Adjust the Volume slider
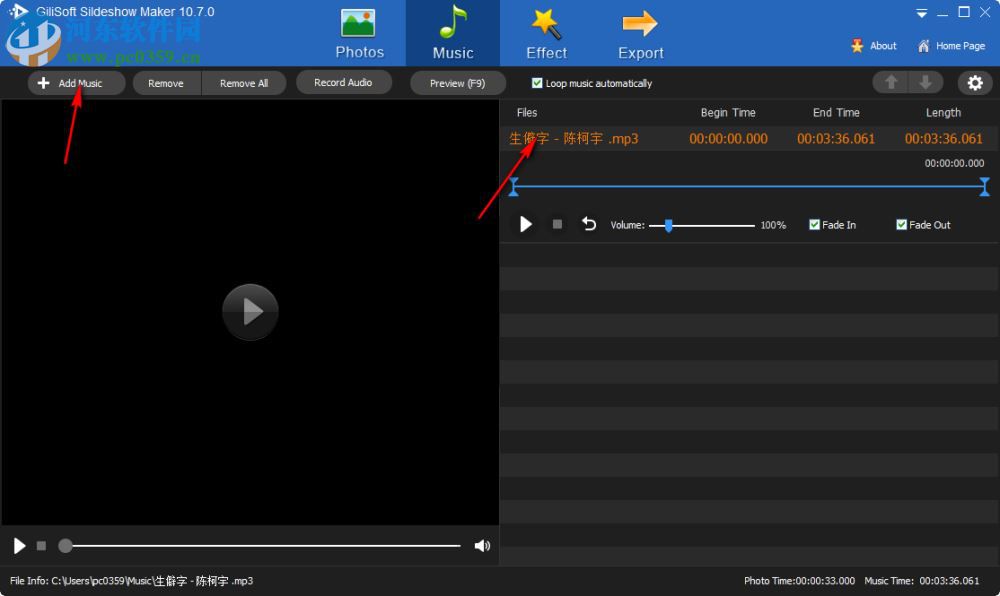The width and height of the screenshot is (1000, 596). tap(668, 225)
